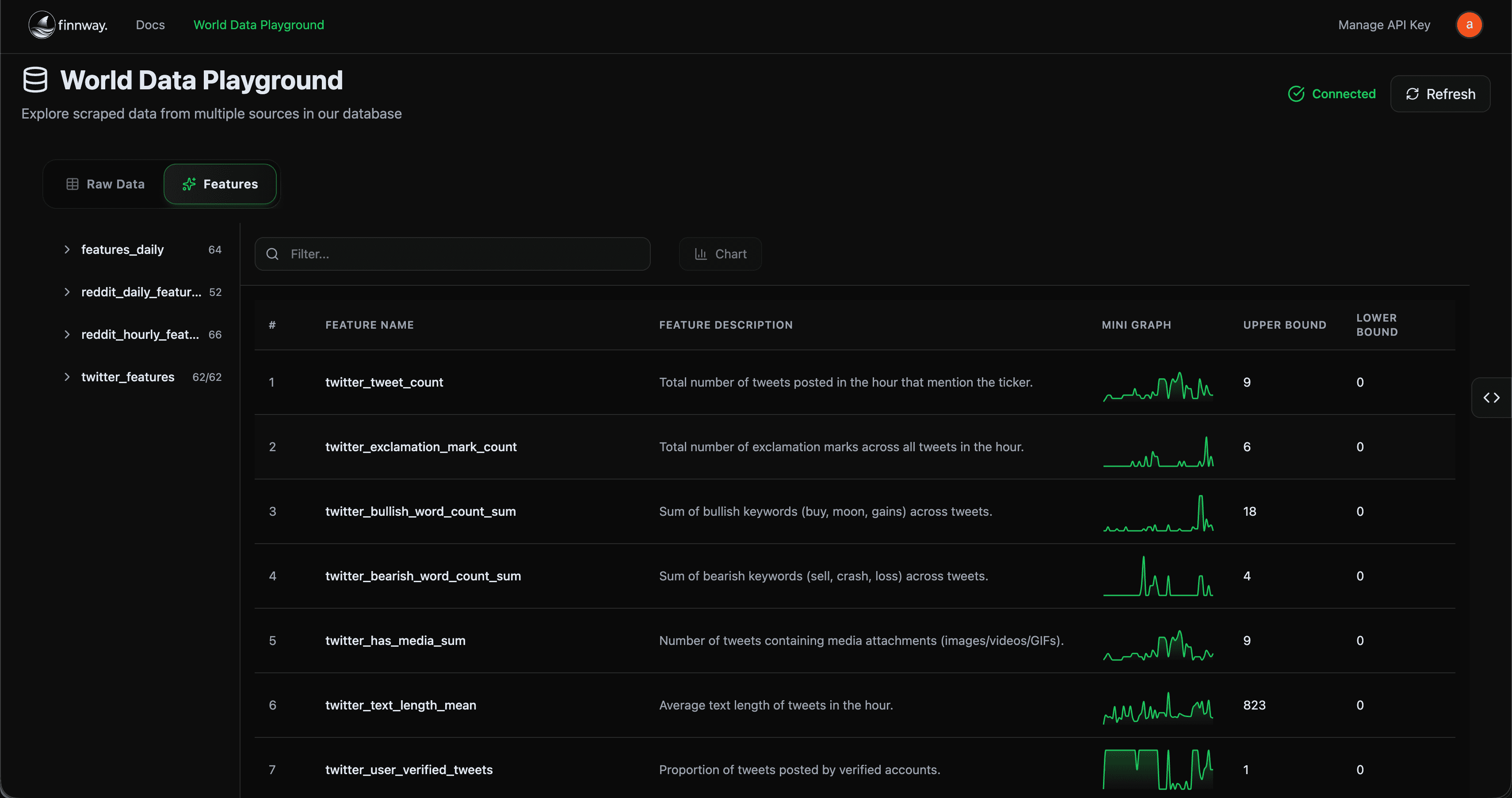Select the twitter_bullish_word_count_sum feature row
Viewport: 1512px width, 798px height.
point(420,511)
